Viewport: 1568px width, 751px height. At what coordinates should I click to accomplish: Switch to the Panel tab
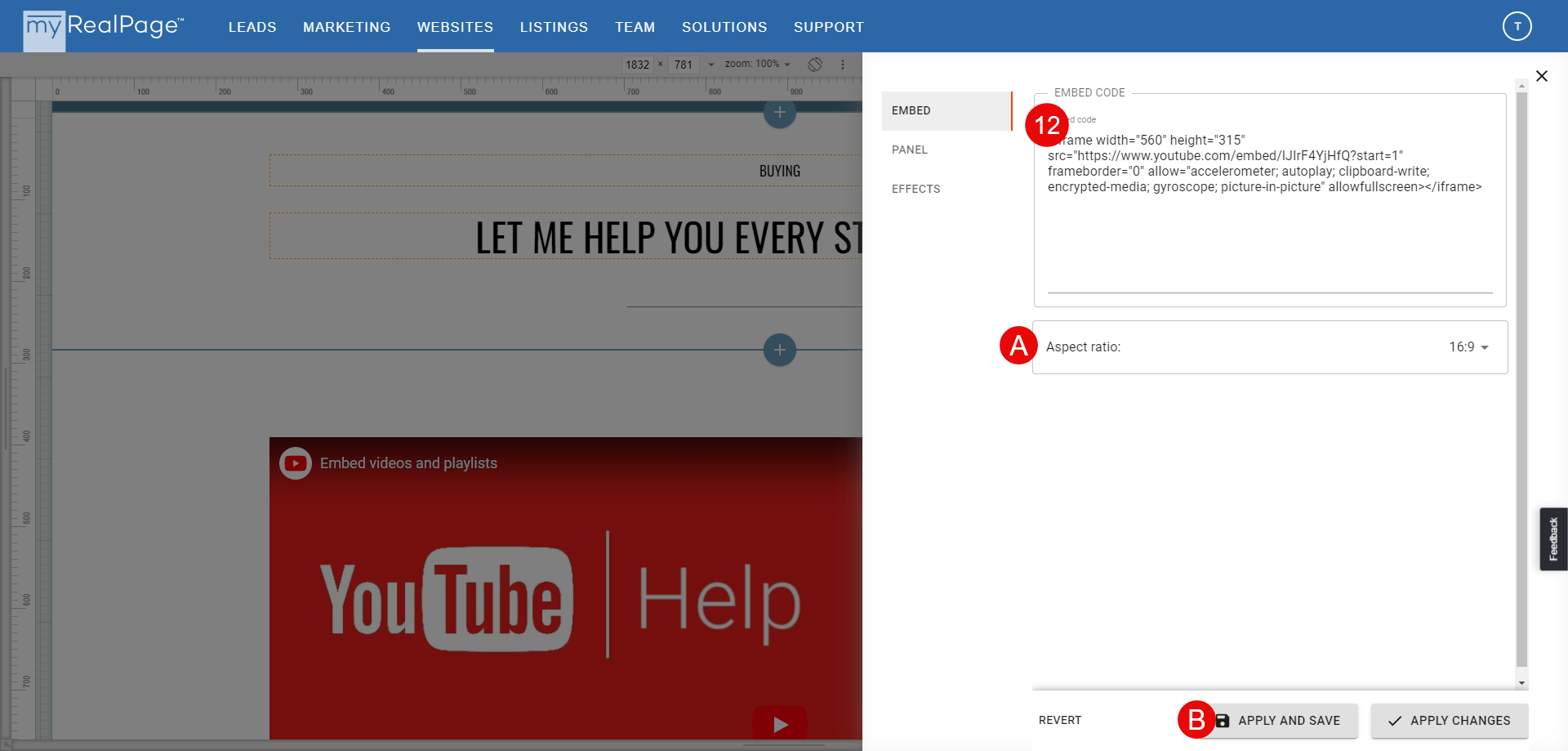[x=947, y=150]
